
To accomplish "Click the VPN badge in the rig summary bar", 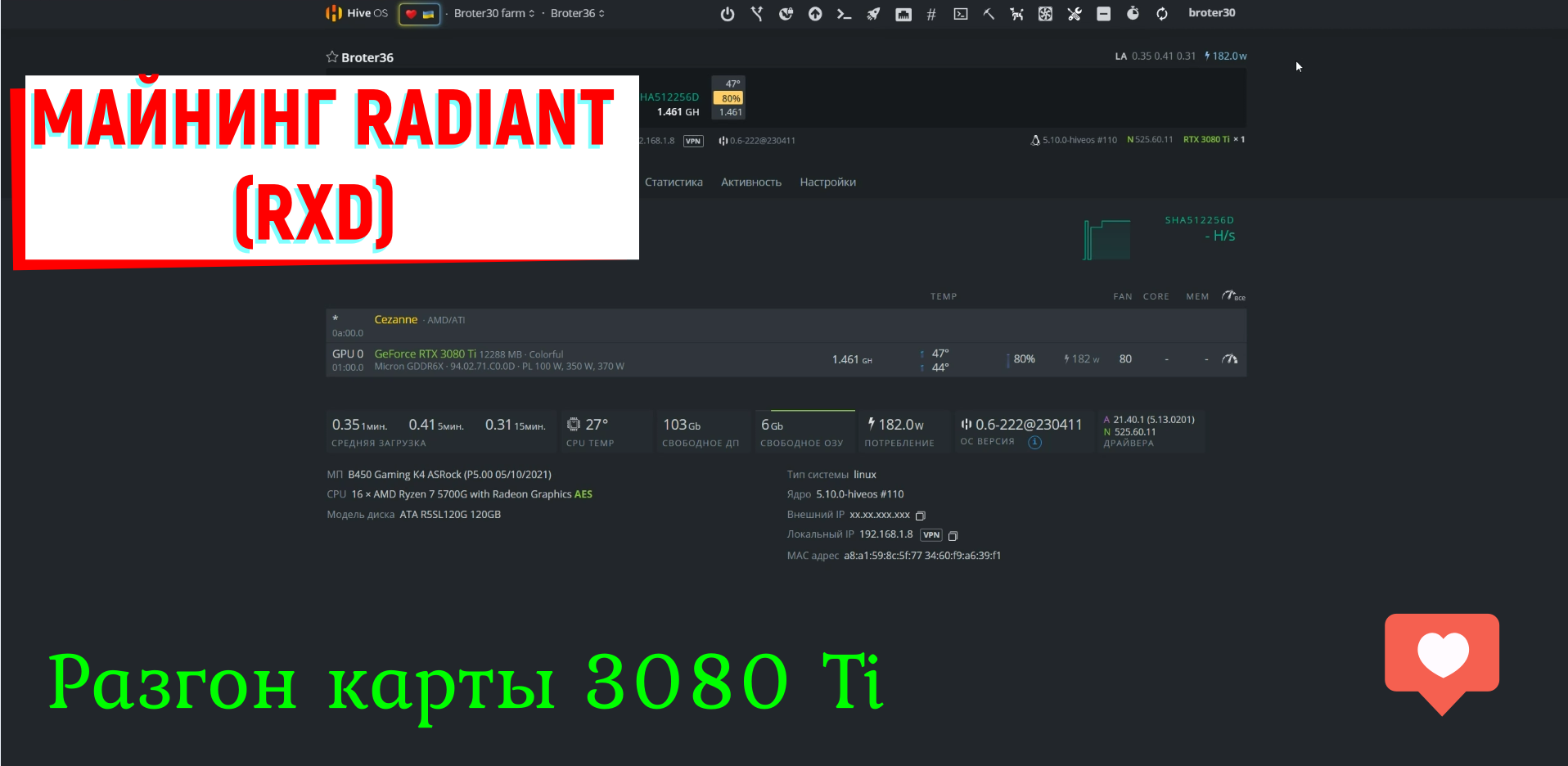I will click(693, 141).
